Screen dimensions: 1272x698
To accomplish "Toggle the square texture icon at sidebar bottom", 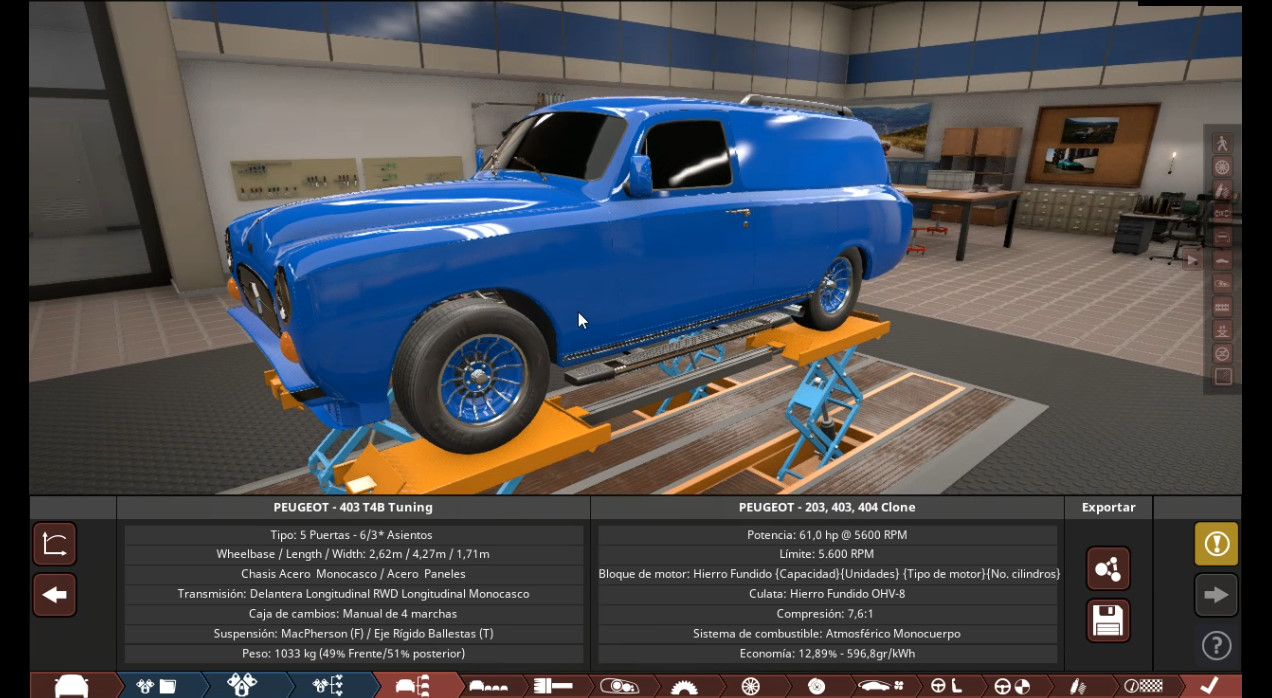I will [x=1222, y=377].
